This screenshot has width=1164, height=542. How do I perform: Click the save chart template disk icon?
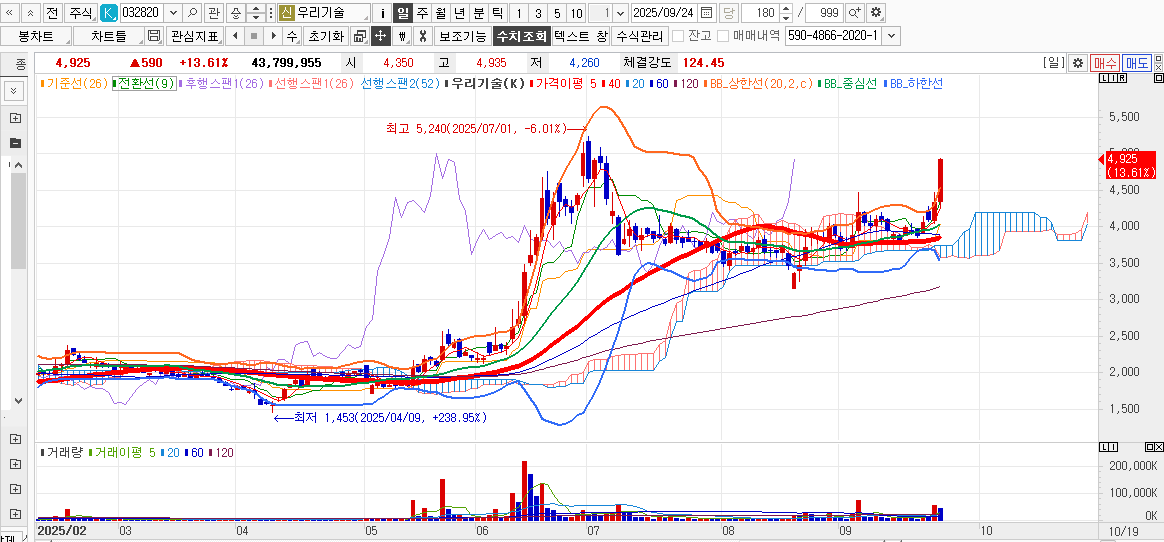(154, 36)
